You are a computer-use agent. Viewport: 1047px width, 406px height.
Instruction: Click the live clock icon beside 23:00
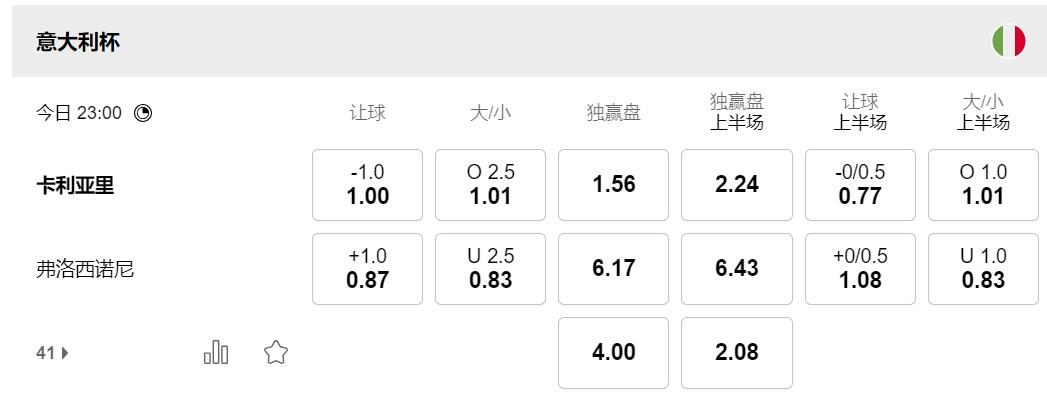(143, 113)
